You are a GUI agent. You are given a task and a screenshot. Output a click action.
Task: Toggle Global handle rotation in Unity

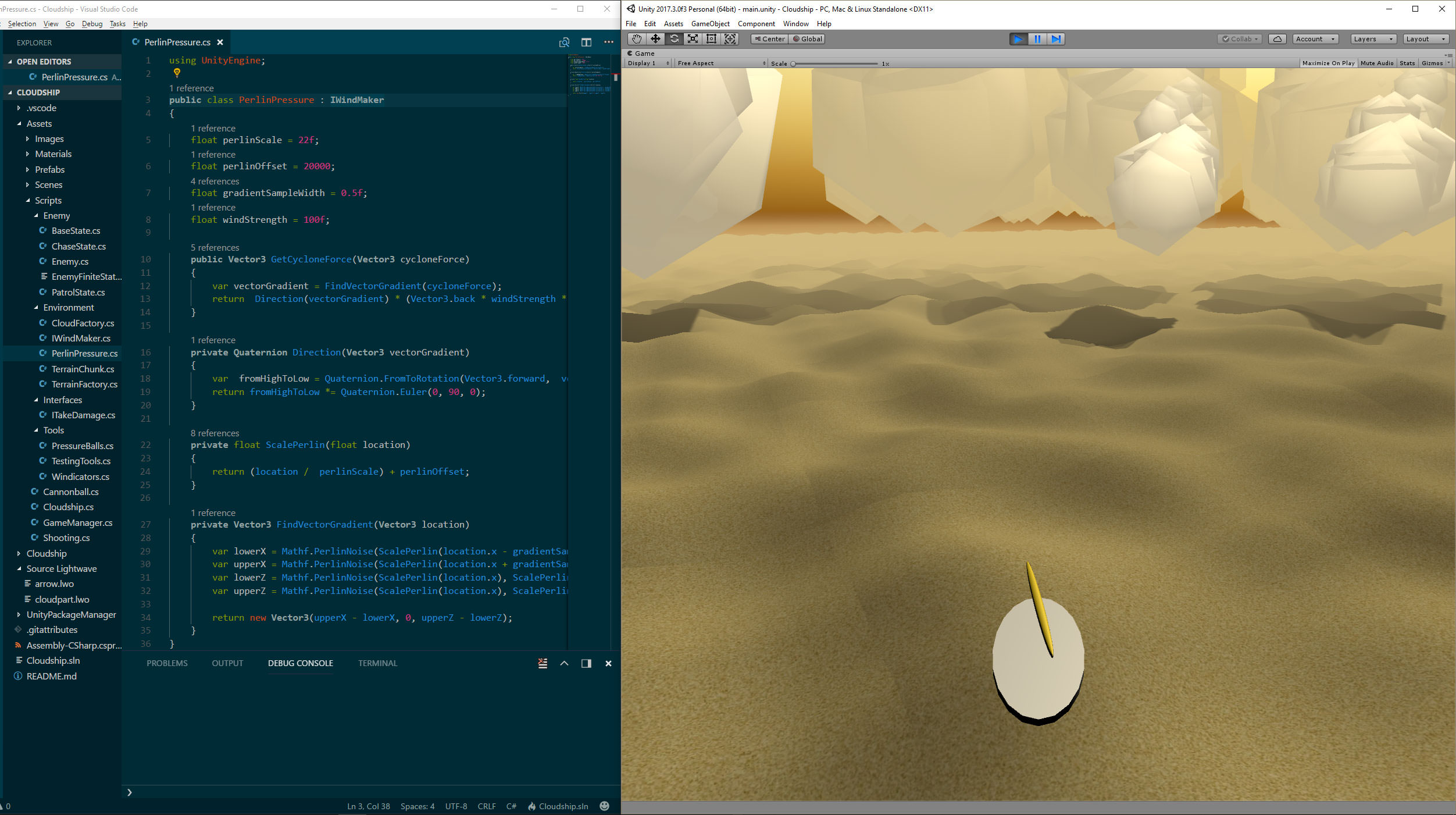[807, 39]
